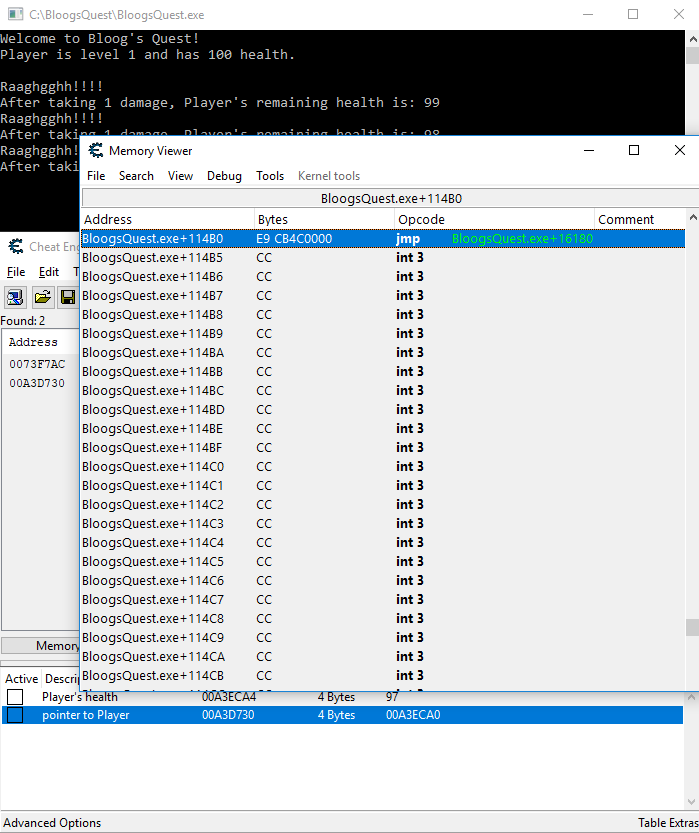Enable the checkbox for pointer to Player
This screenshot has width=699, height=833.
point(15,715)
